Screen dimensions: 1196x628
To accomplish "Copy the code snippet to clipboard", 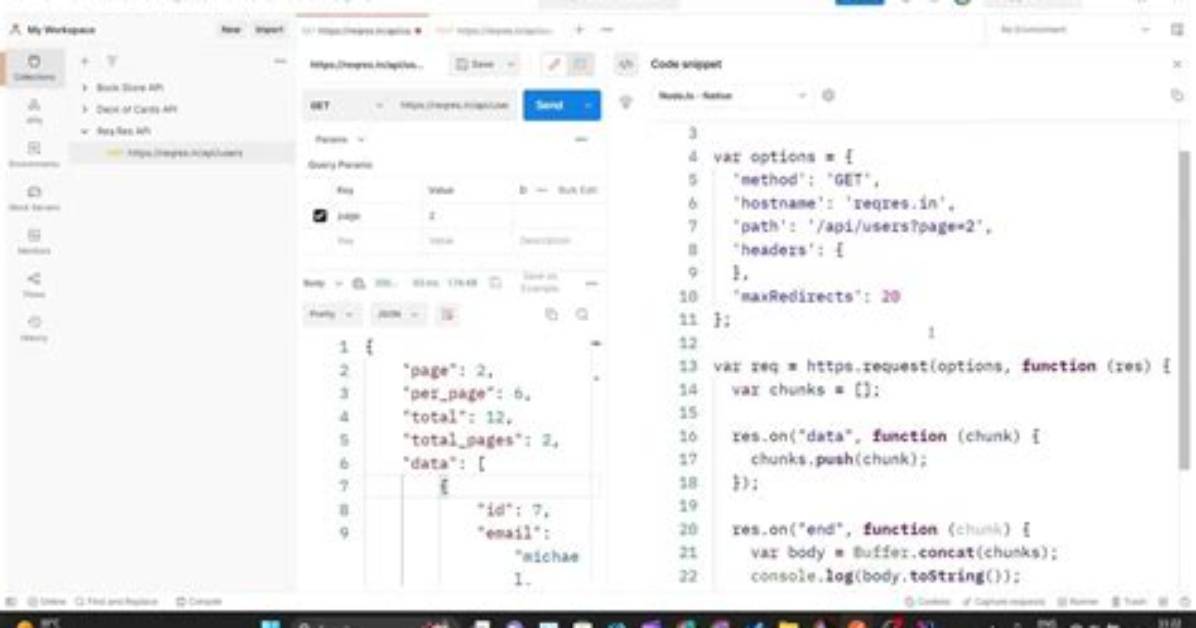I will point(1177,95).
